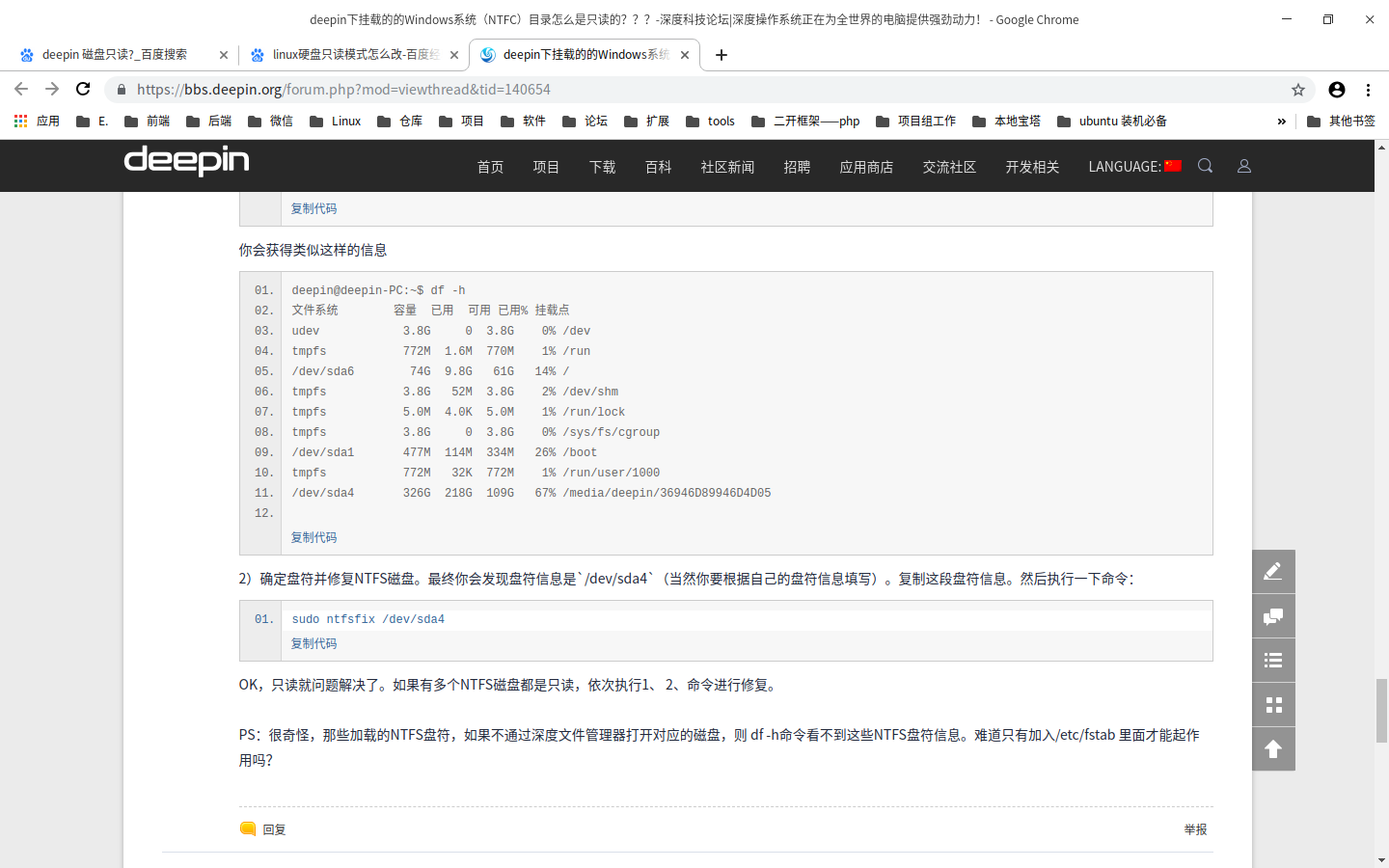1389x868 pixels.
Task: Open 百科 in the site navigation
Action: coord(658,167)
